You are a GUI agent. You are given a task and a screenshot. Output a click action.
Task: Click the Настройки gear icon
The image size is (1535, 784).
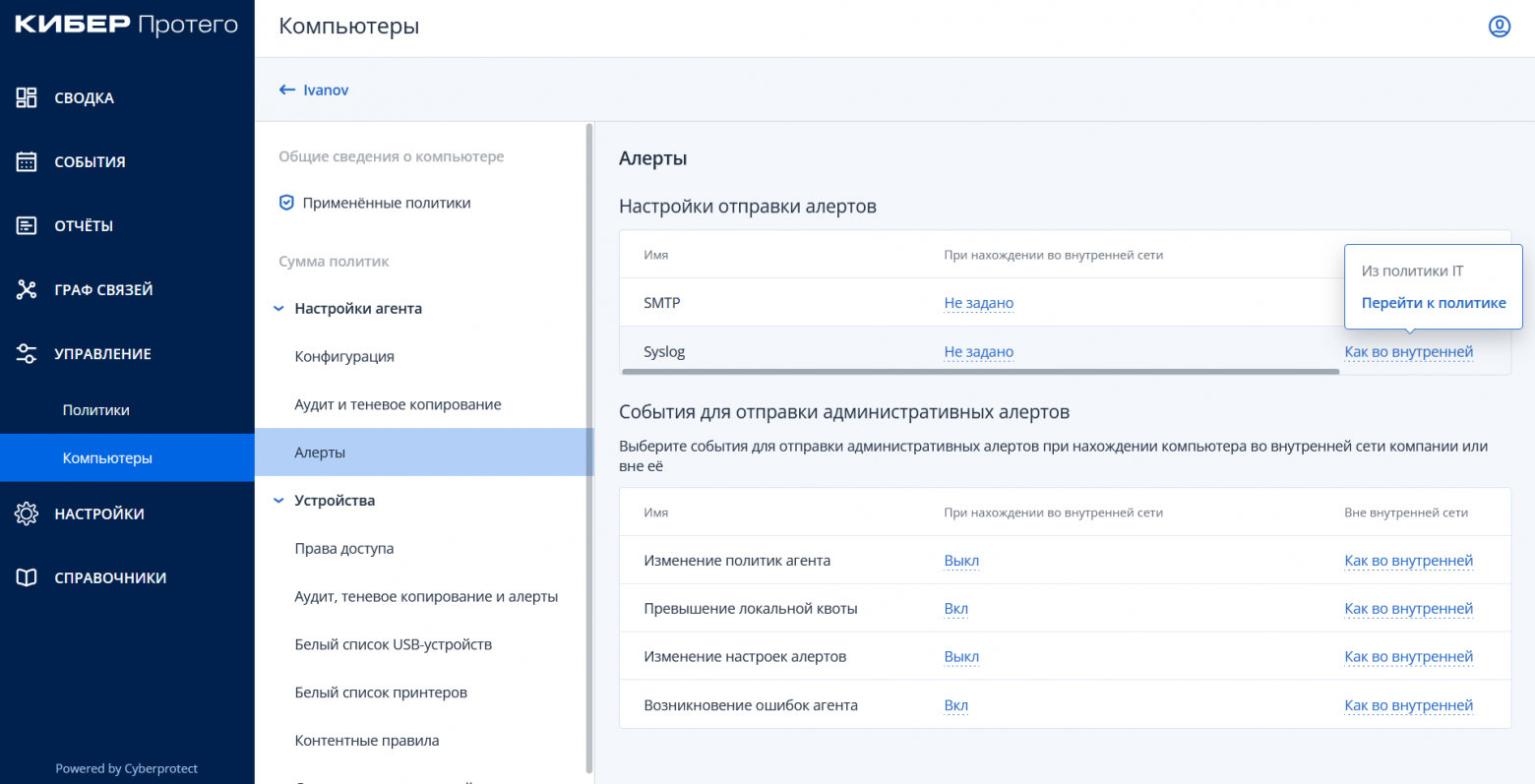27,513
